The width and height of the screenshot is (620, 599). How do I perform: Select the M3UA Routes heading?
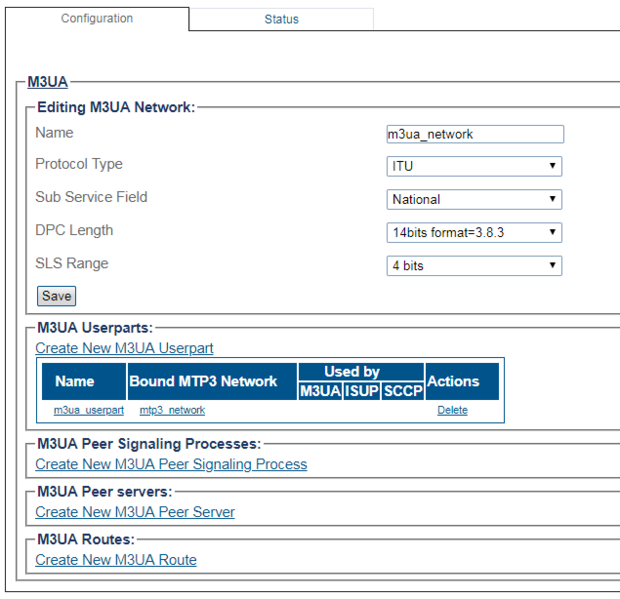pos(86,540)
